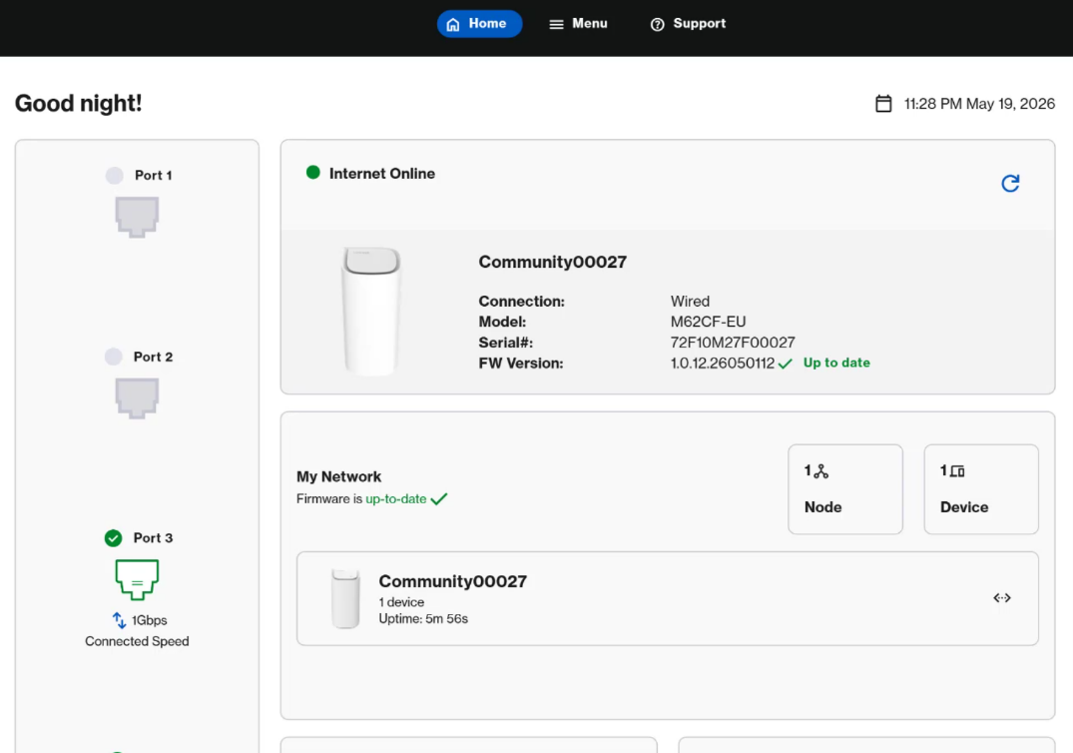Image resolution: width=1073 pixels, height=753 pixels.
Task: Click the node topology icon in Node card
Action: [820, 471]
